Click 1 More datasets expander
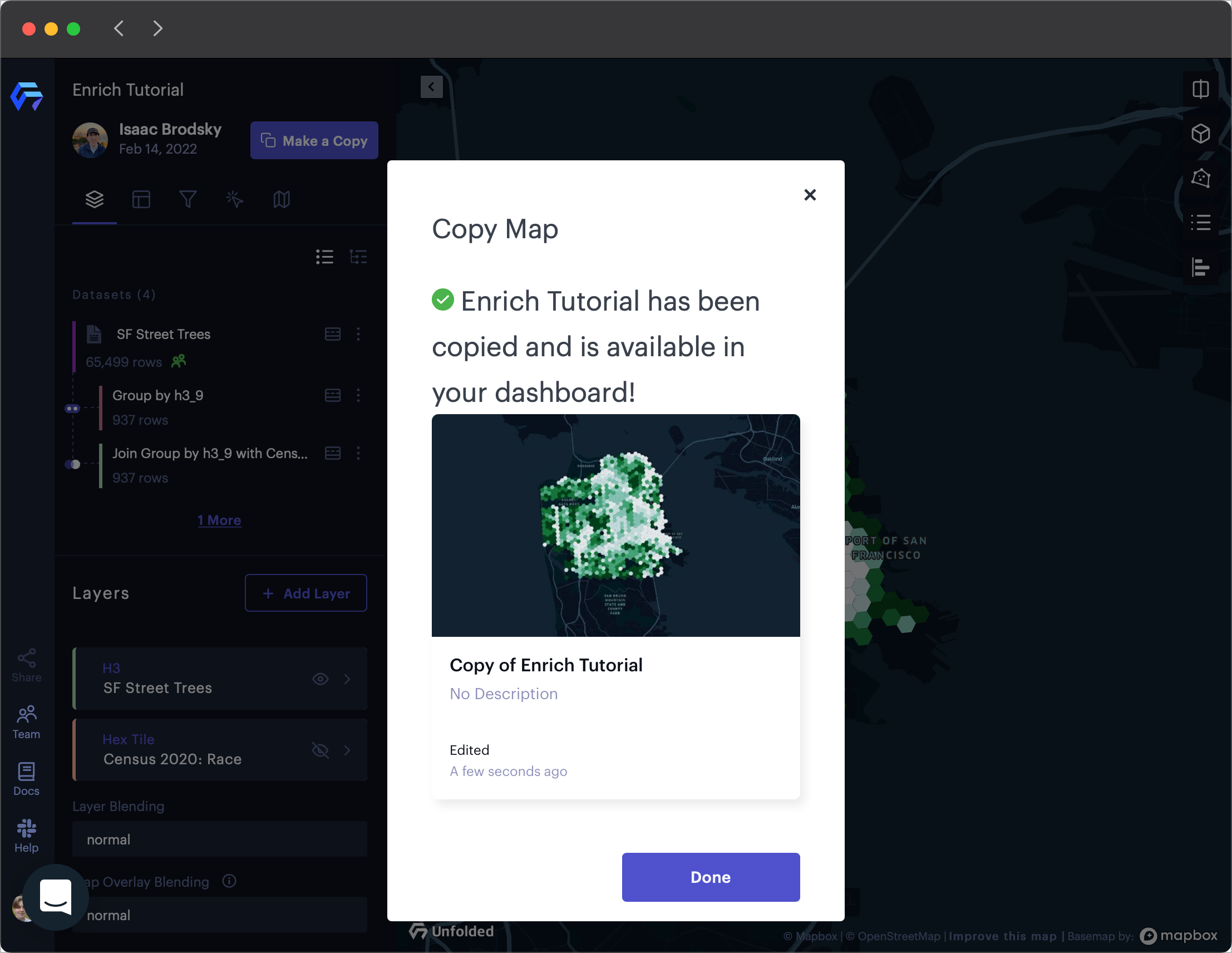This screenshot has width=1232, height=953. (x=218, y=520)
